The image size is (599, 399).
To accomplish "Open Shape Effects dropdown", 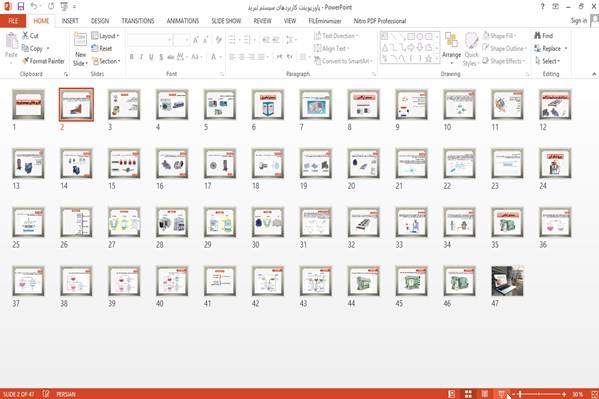I will point(504,61).
